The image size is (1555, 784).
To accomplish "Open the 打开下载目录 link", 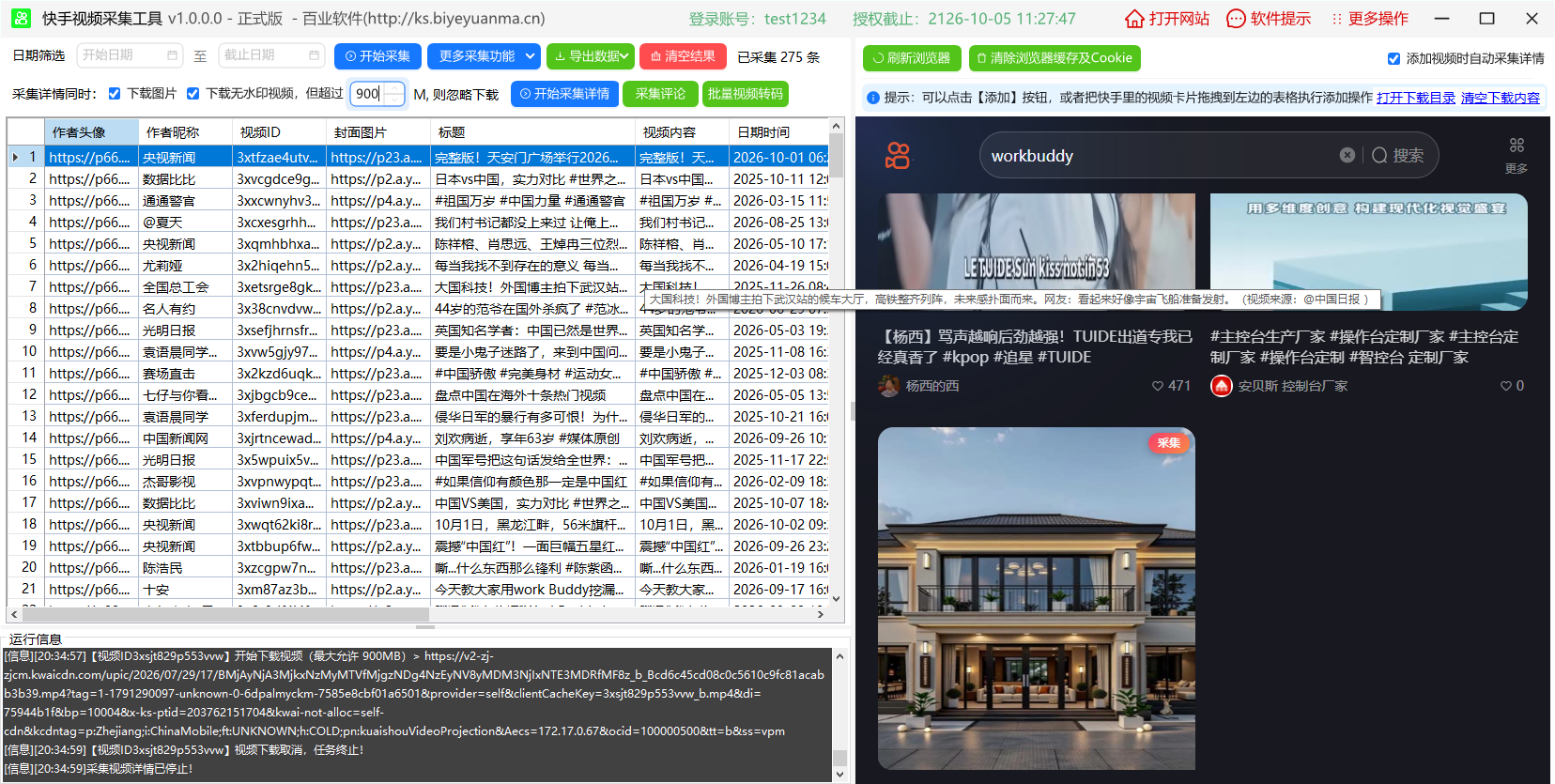I will tap(1416, 98).
